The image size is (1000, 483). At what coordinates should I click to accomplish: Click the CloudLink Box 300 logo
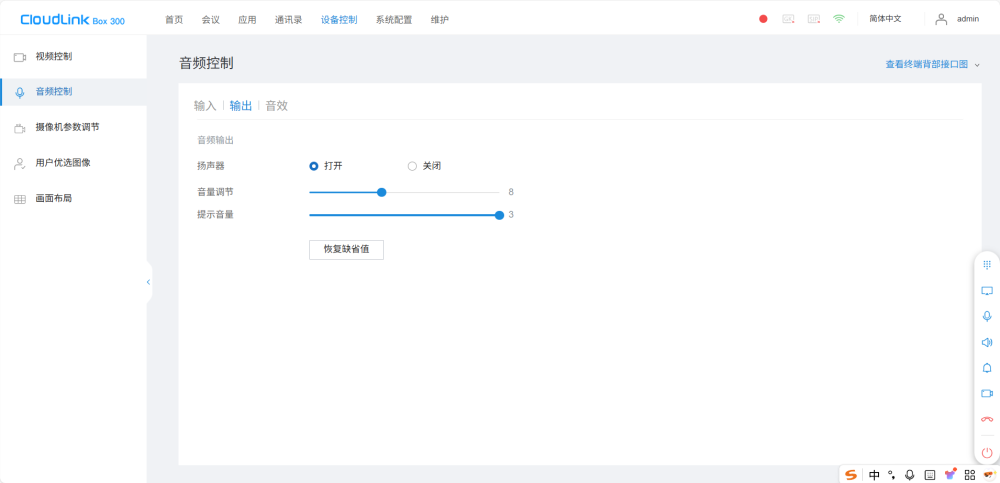point(72,20)
